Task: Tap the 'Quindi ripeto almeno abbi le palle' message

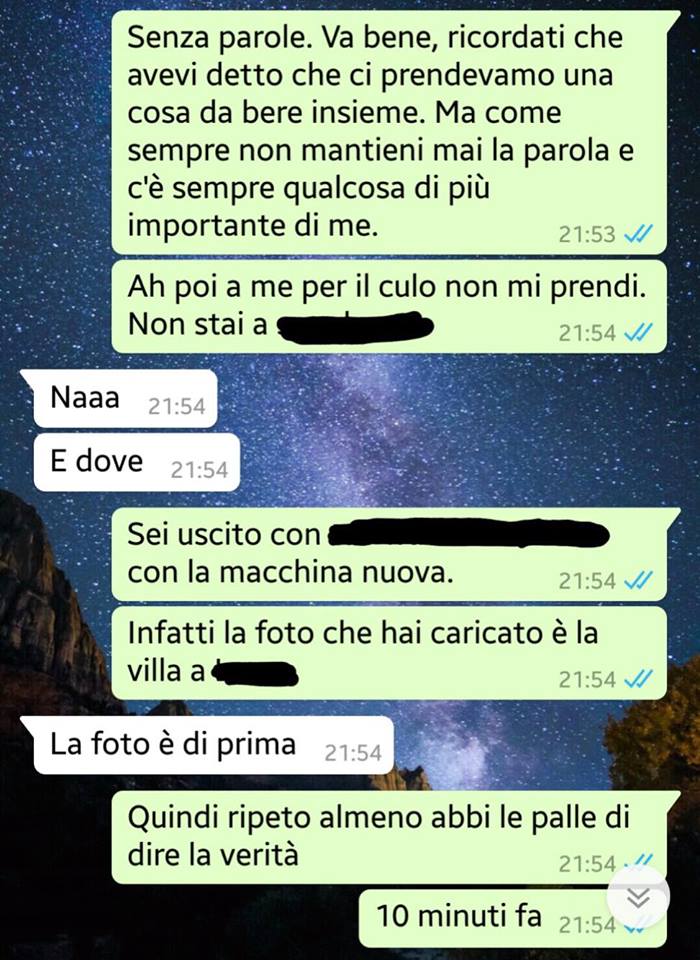Action: point(395,837)
